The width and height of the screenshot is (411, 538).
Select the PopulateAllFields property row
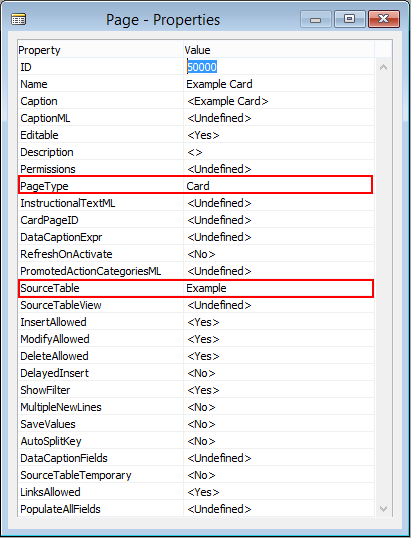pos(196,509)
